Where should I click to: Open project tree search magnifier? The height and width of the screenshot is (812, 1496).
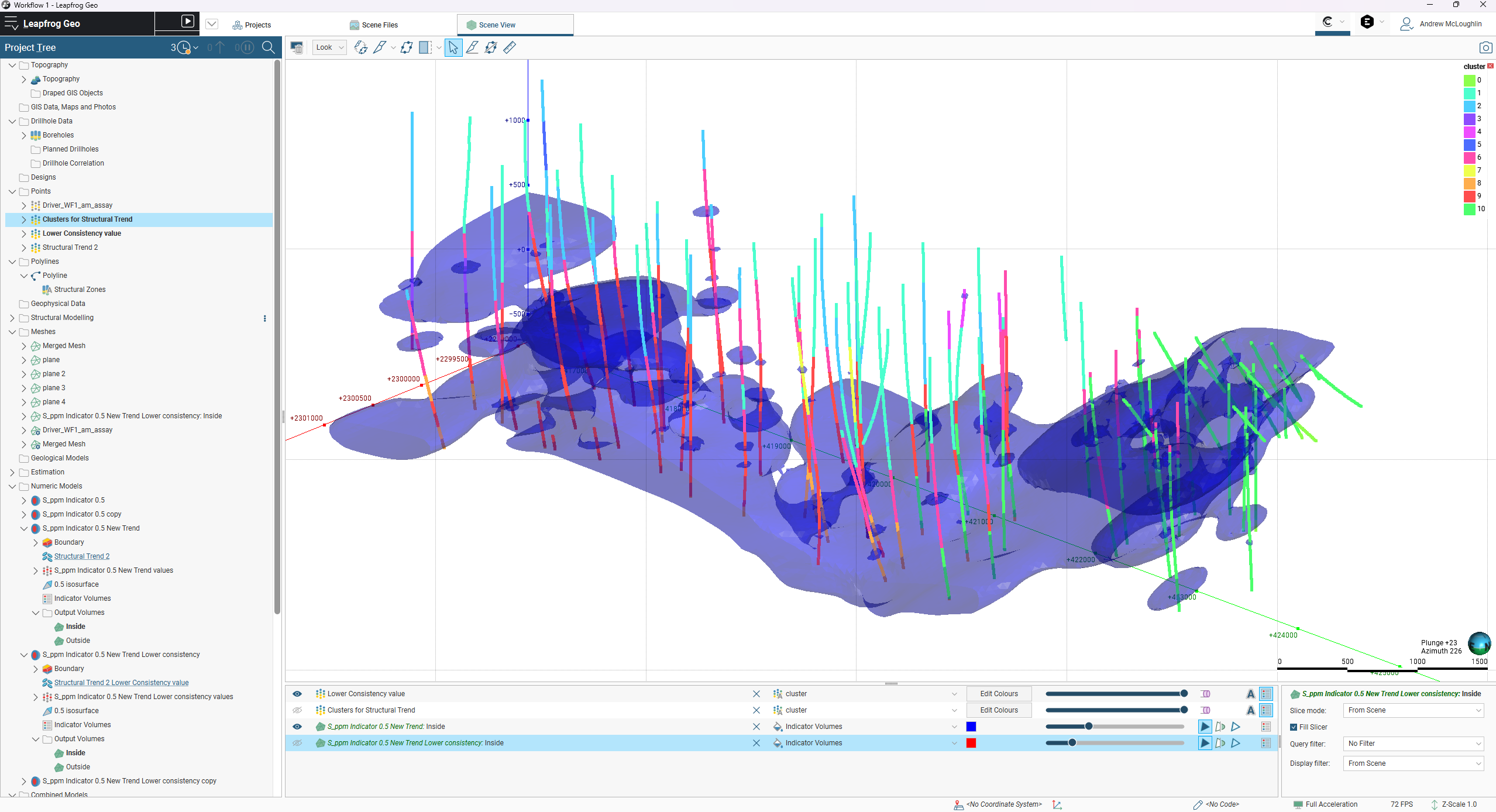pos(268,48)
